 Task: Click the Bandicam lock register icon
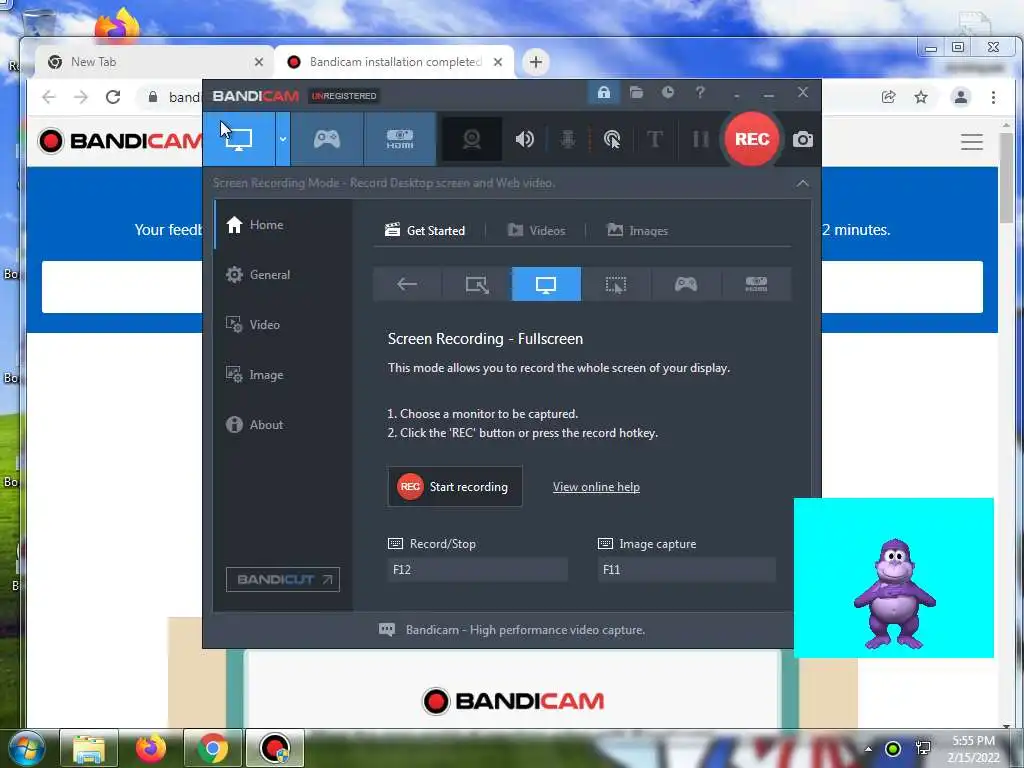point(603,93)
